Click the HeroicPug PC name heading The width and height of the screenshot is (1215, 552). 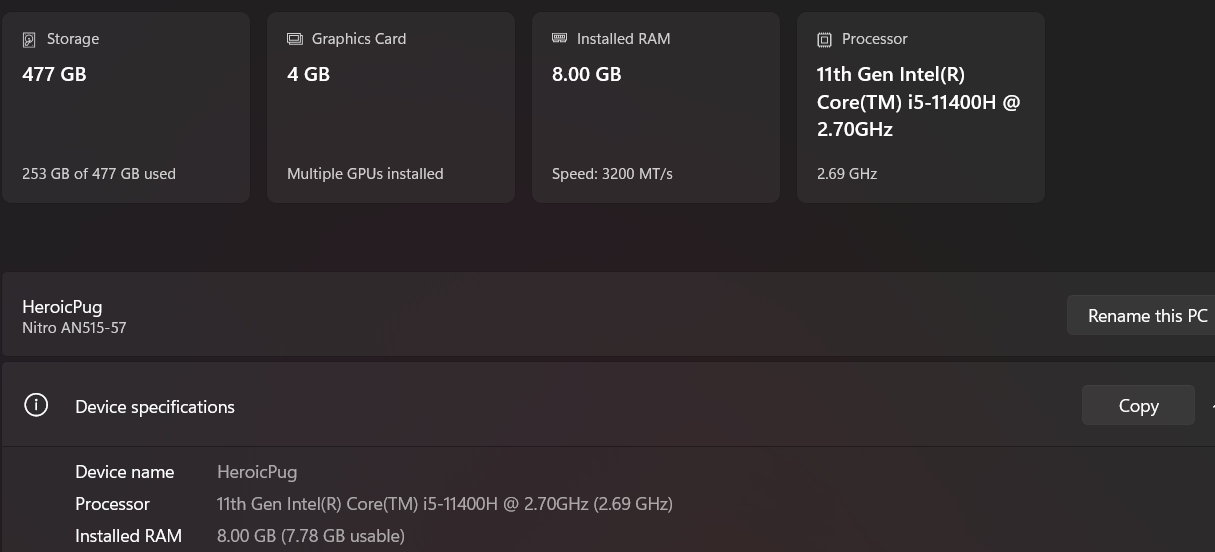click(x=62, y=307)
